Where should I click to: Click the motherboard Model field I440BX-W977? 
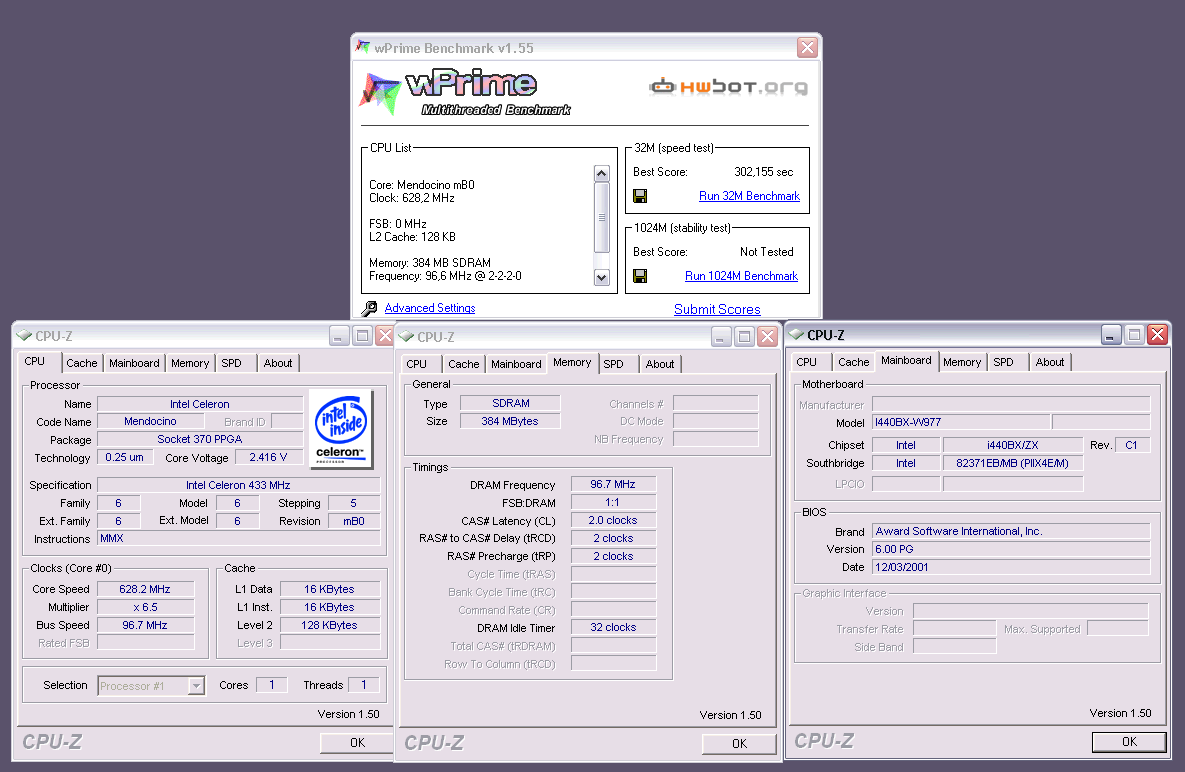(961, 423)
